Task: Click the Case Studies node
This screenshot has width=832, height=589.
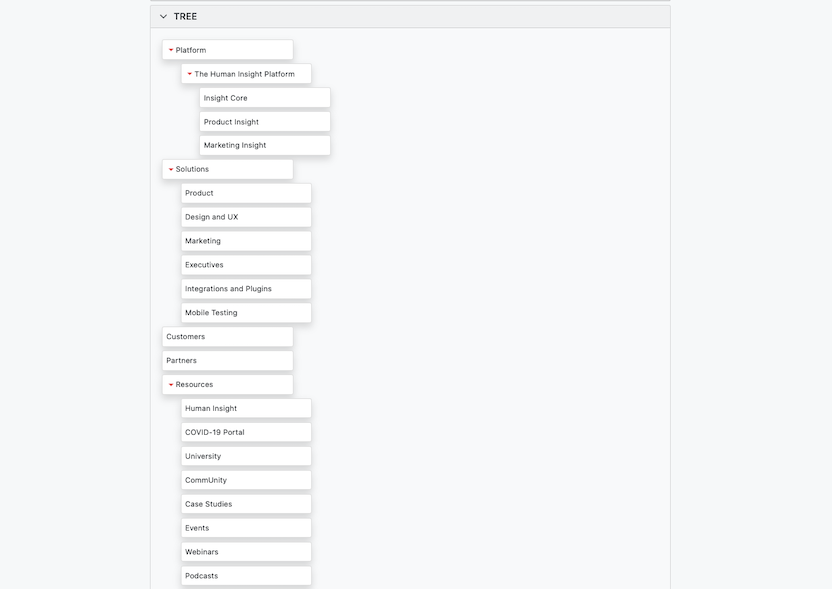Action: click(x=245, y=504)
